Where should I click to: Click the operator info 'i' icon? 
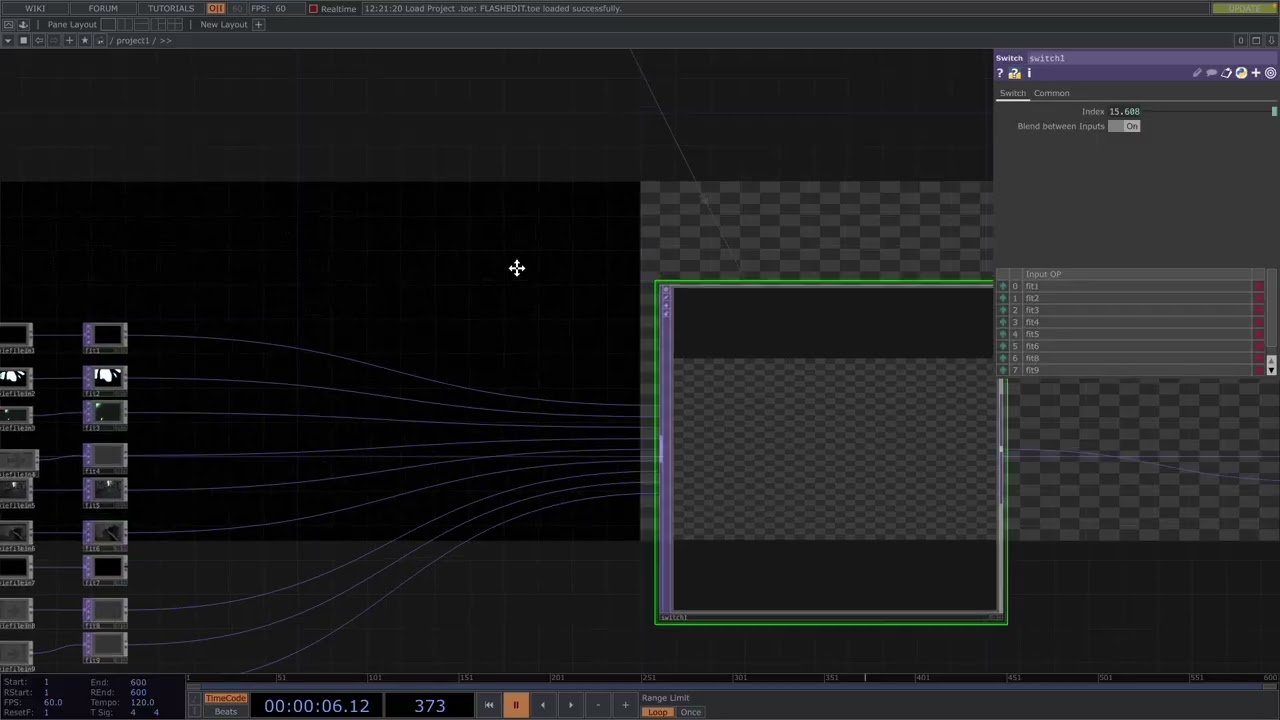tap(1029, 73)
